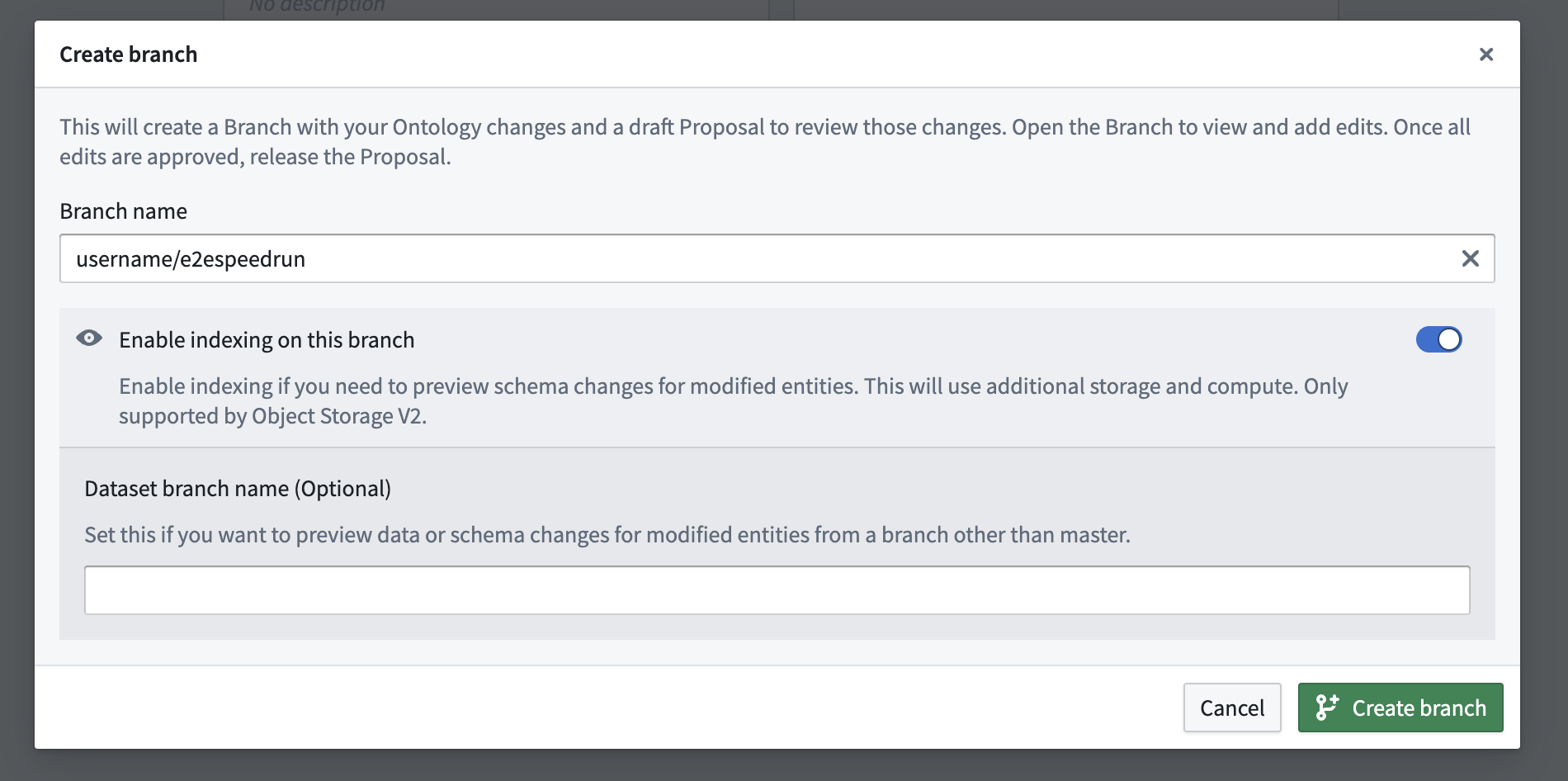Screen dimensions: 1568x781
Task: Click the Ontology changes description paragraph
Action: (x=765, y=142)
